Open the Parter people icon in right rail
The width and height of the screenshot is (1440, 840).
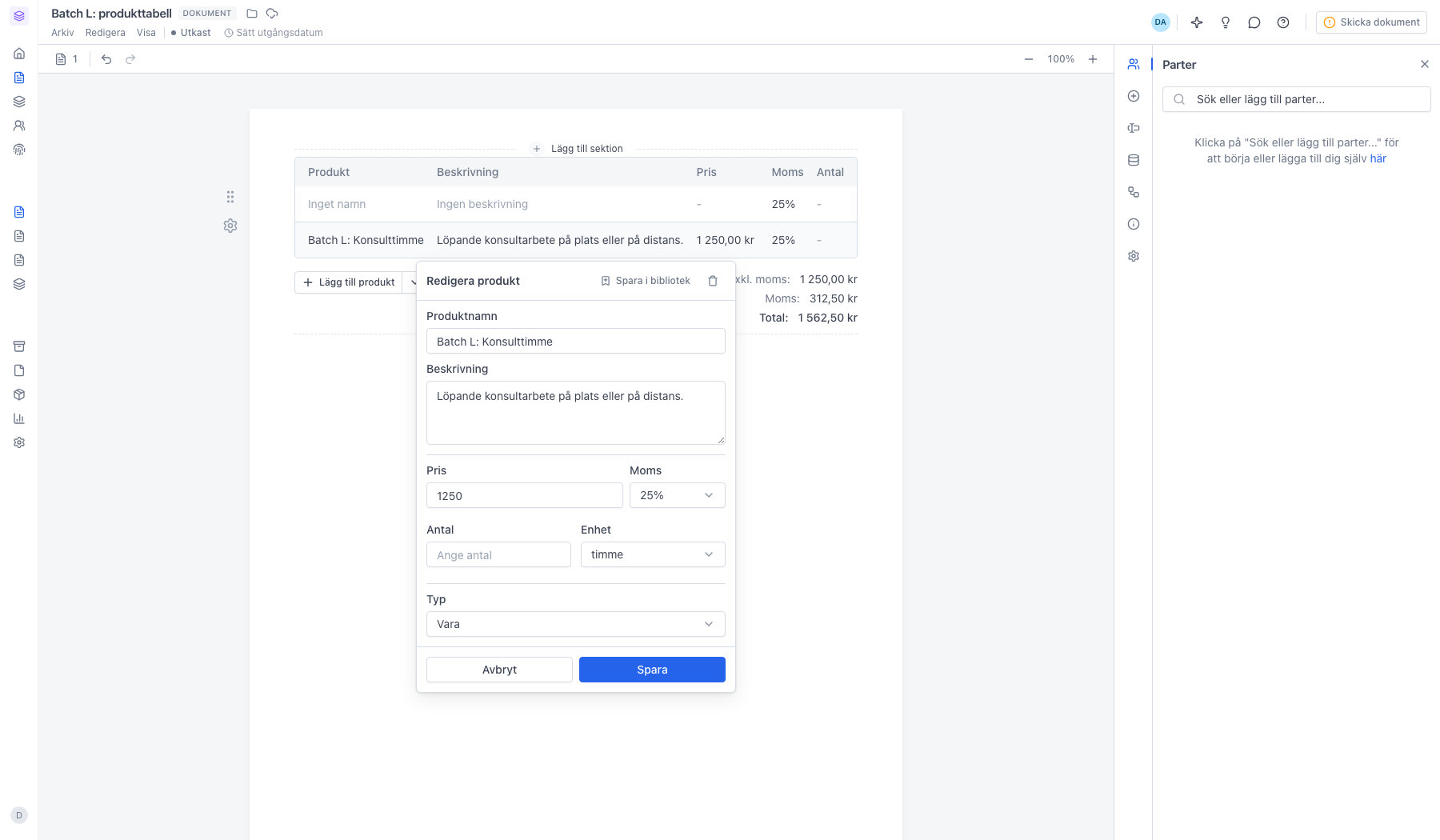(1134, 64)
